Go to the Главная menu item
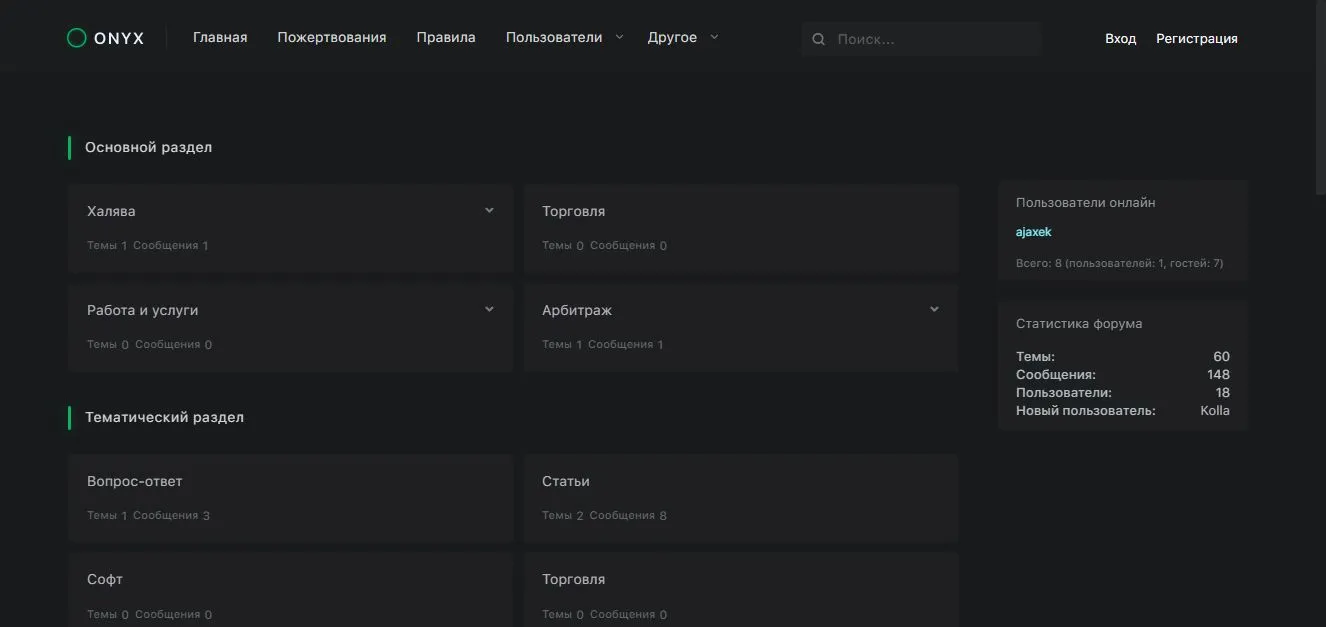1326x627 pixels. point(220,38)
